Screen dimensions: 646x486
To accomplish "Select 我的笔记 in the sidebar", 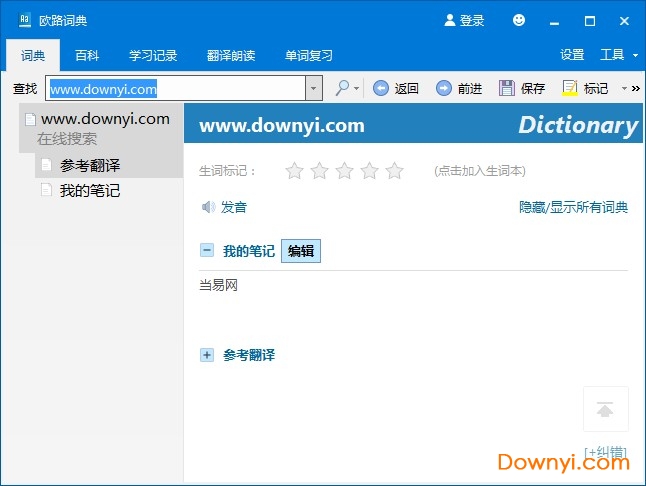I will click(x=109, y=191).
